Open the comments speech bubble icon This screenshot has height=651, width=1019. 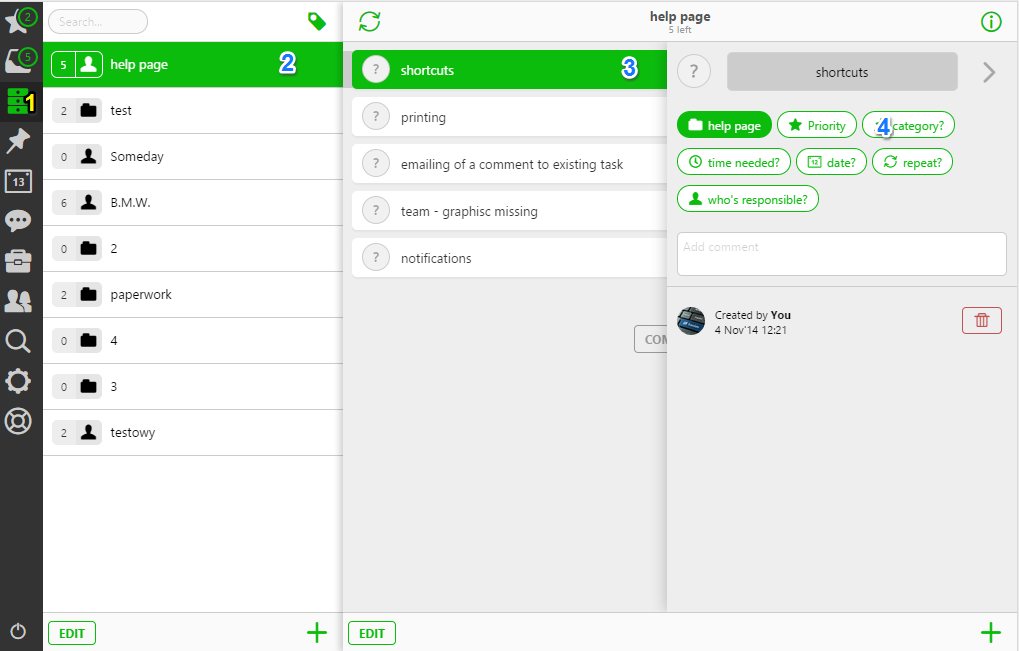click(18, 221)
